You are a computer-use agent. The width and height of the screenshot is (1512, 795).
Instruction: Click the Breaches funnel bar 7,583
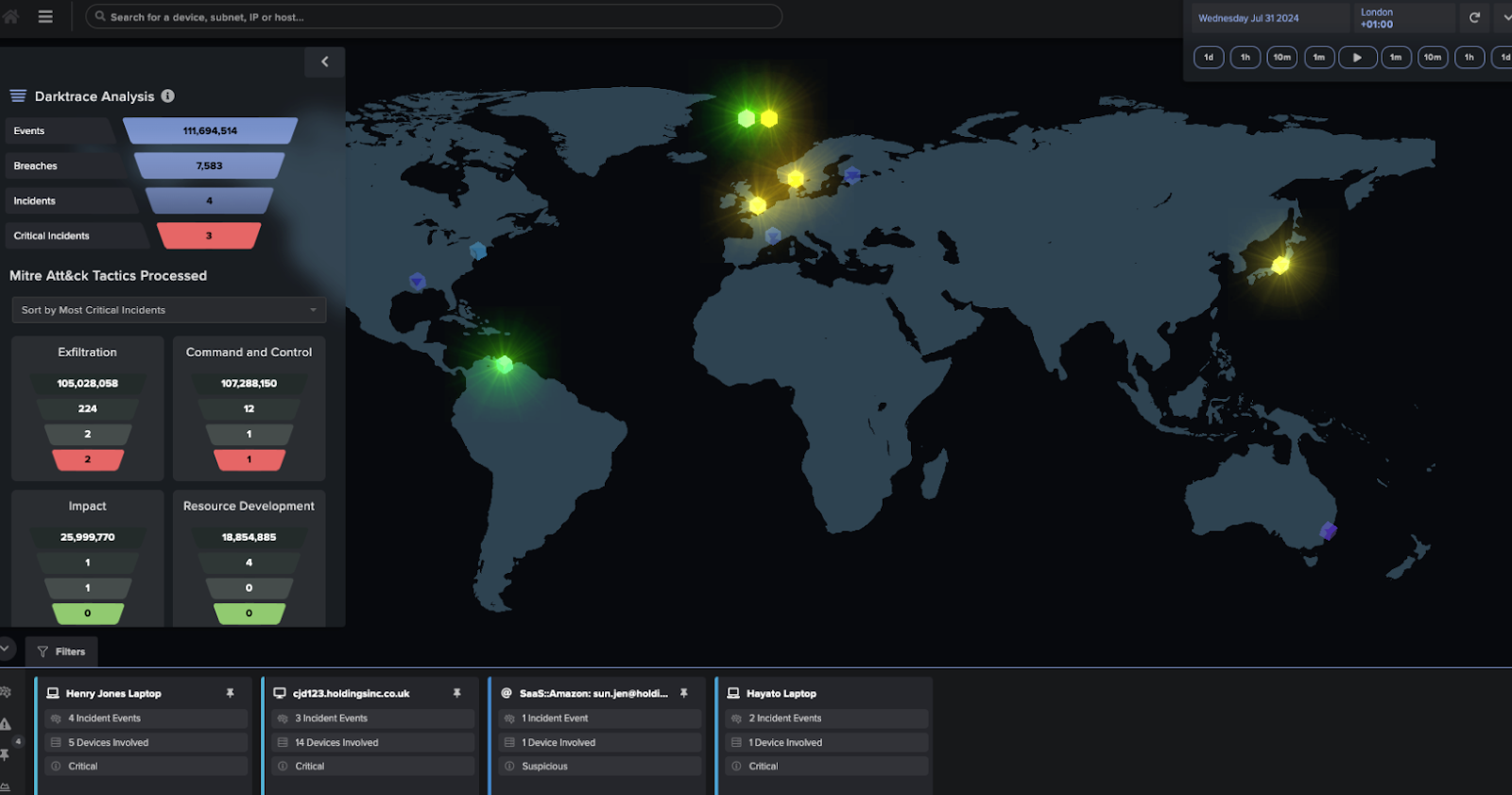(210, 165)
